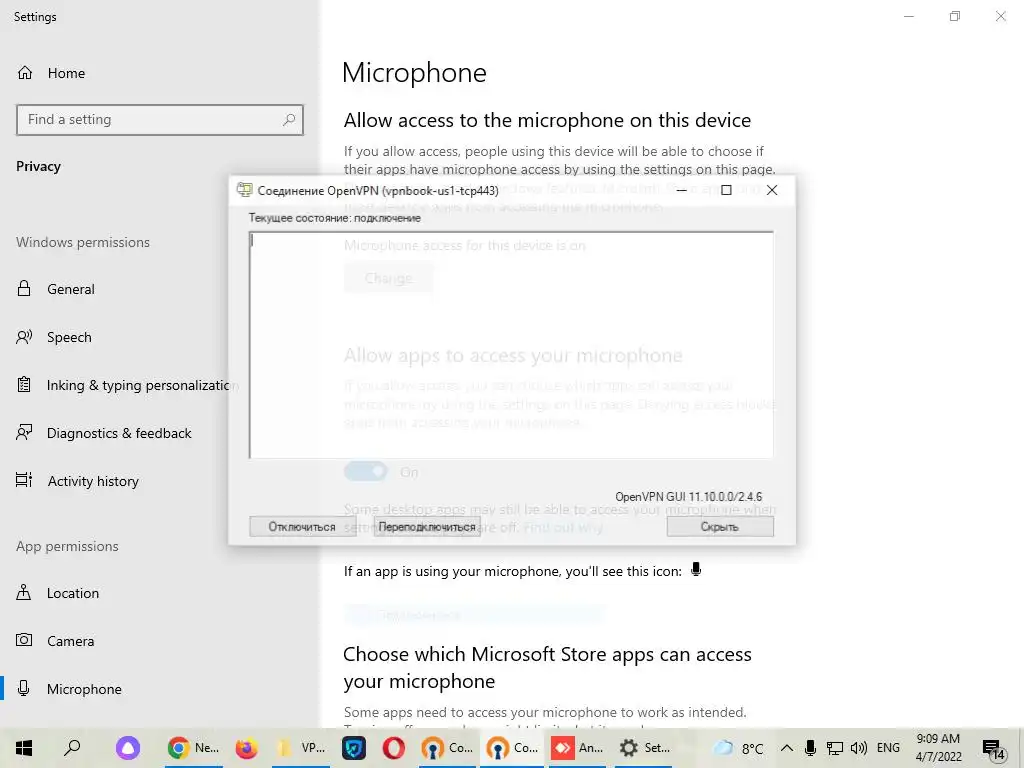
Task: Open Speech privacy settings
Action: click(69, 338)
